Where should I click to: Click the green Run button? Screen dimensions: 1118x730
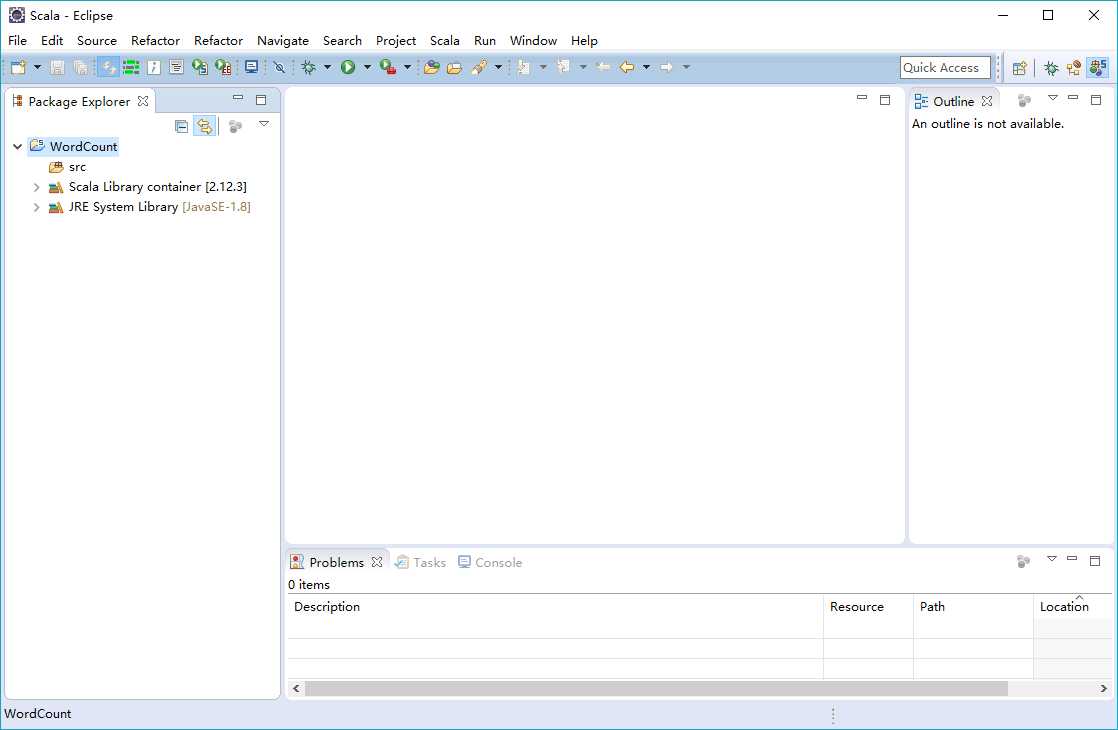[348, 67]
